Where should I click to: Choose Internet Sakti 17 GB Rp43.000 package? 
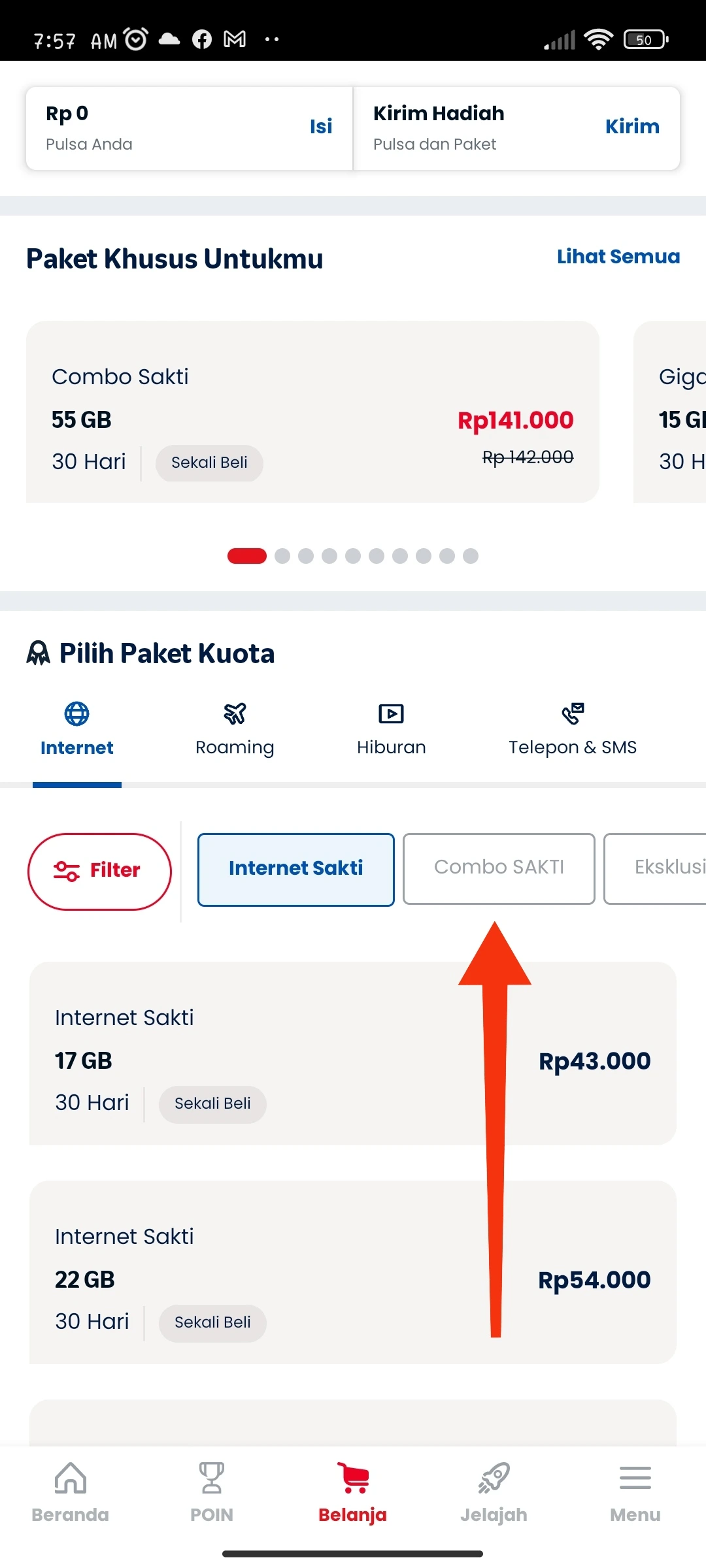tap(353, 1053)
